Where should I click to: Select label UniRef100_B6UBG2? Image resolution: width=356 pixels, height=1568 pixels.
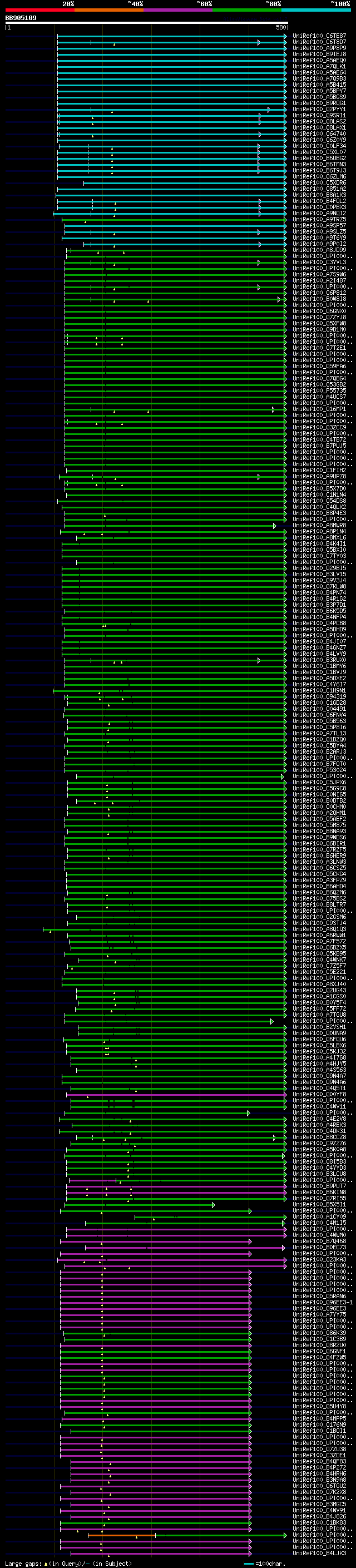pyautogui.click(x=319, y=159)
